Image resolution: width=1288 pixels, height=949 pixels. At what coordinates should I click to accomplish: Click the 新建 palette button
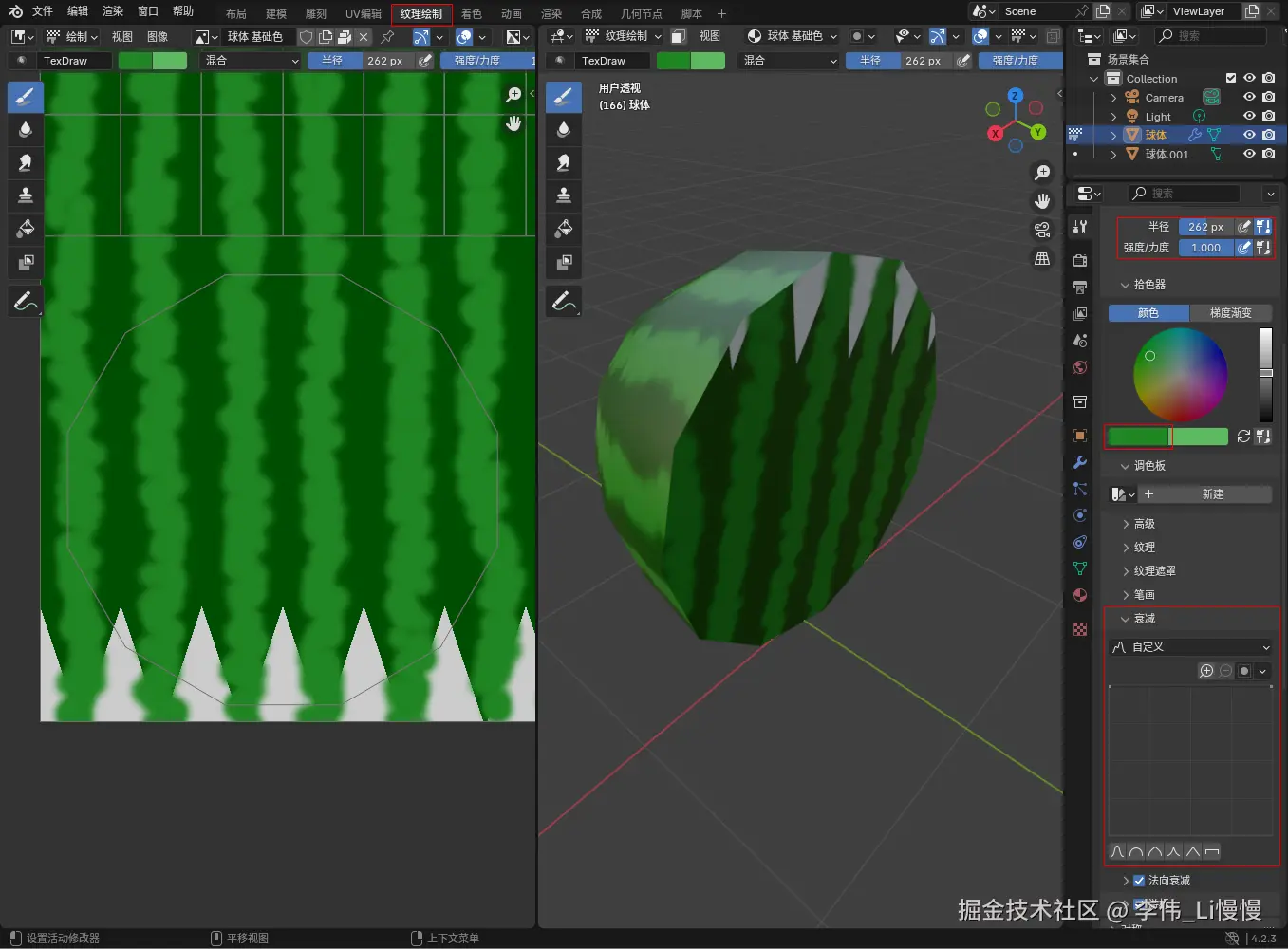(x=1212, y=494)
